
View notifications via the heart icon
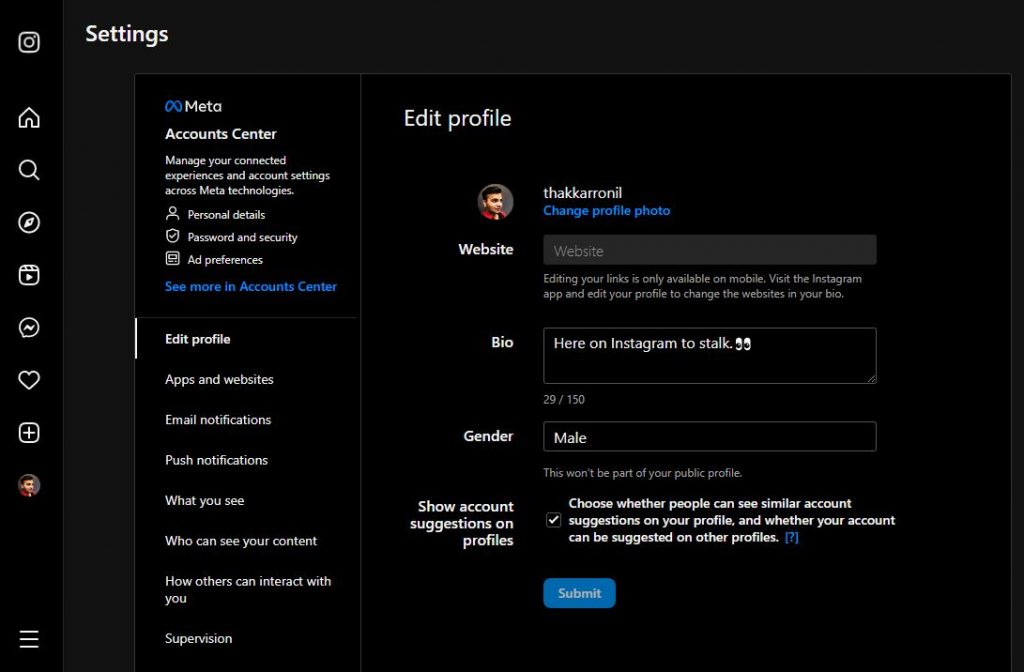[28, 380]
